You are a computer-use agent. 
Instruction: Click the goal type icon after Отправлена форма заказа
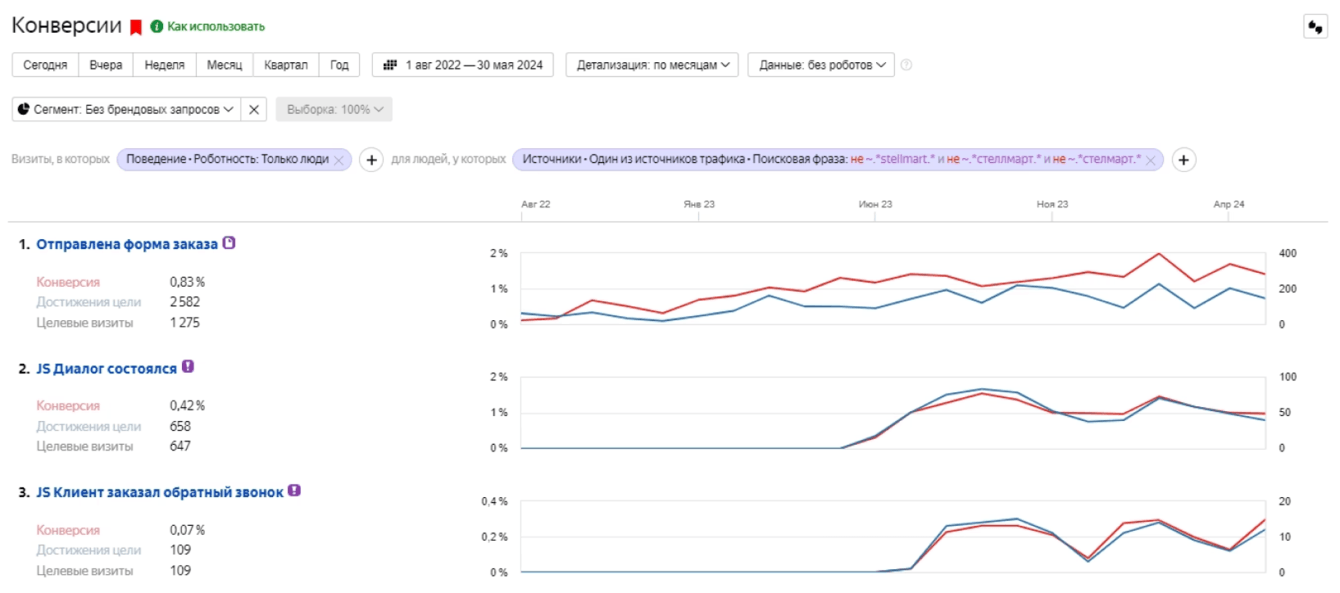point(229,243)
